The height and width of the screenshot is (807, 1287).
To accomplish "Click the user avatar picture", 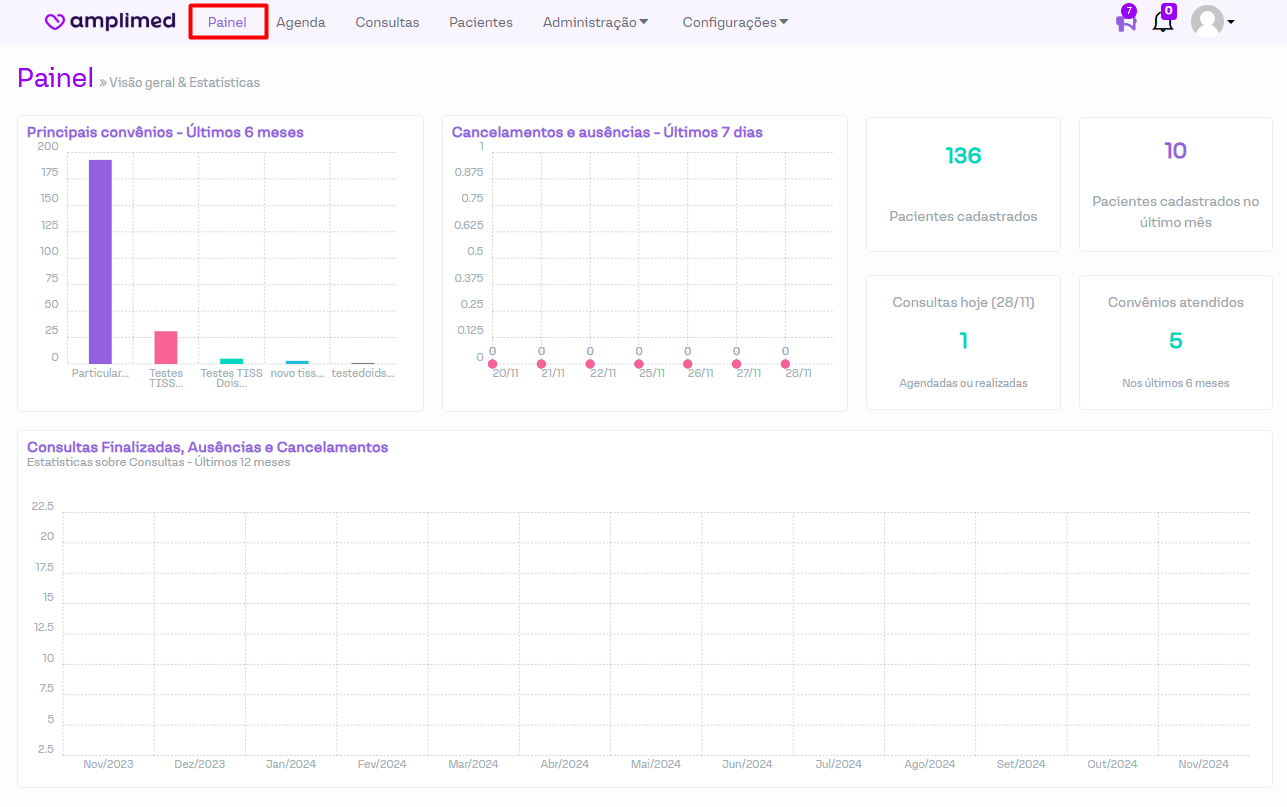I will [x=1207, y=22].
